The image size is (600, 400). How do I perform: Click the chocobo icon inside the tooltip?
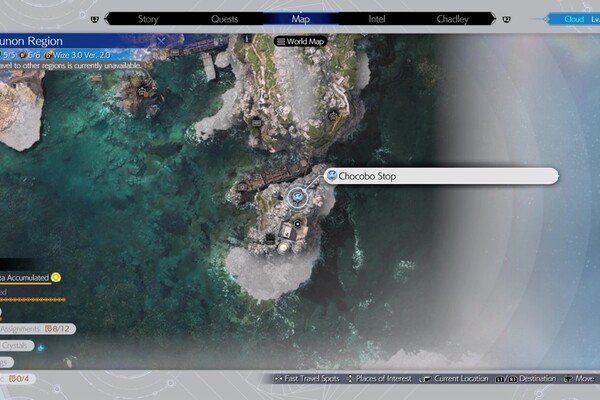click(331, 176)
